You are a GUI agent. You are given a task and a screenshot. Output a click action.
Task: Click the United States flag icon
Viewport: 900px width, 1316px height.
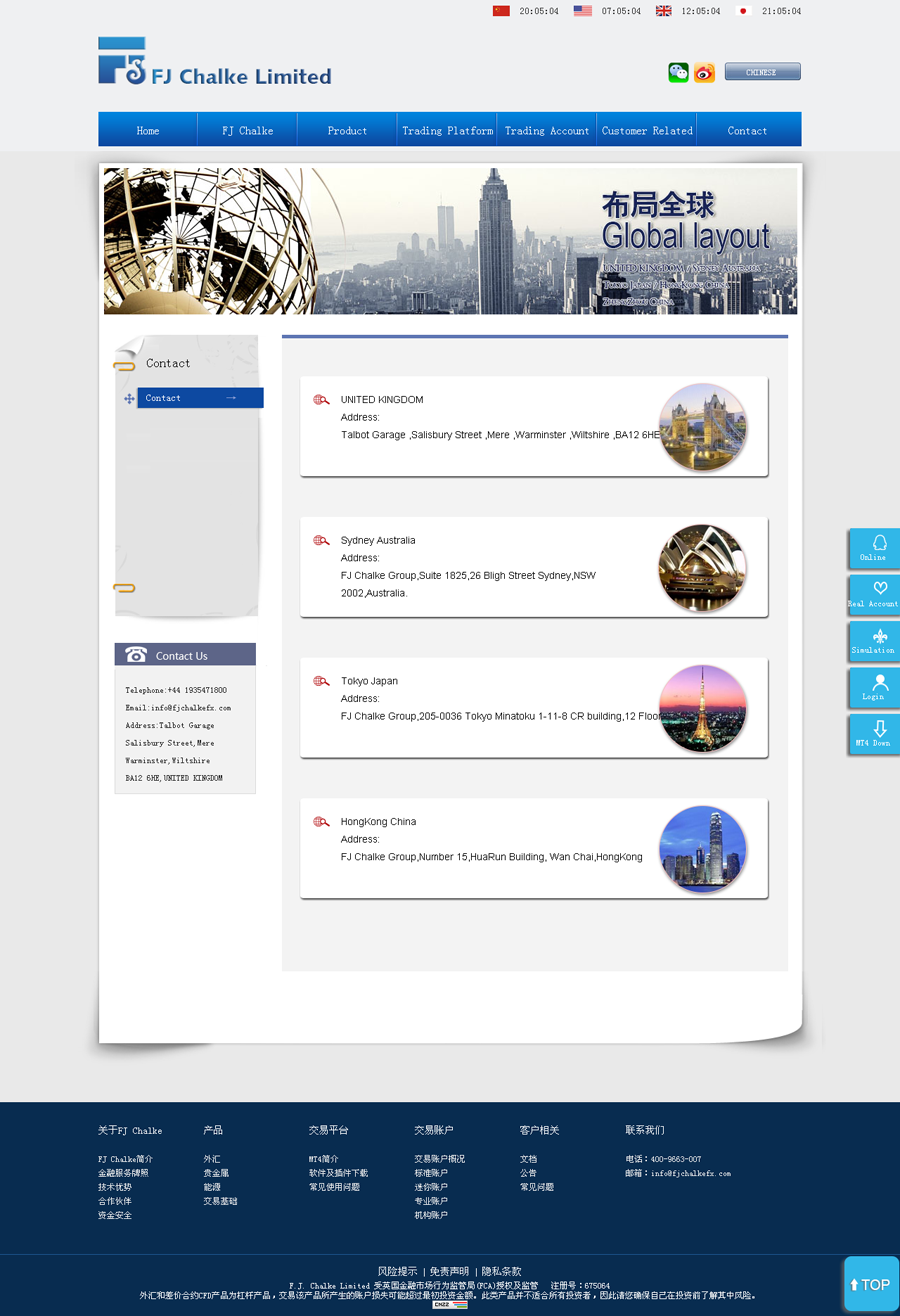[583, 11]
